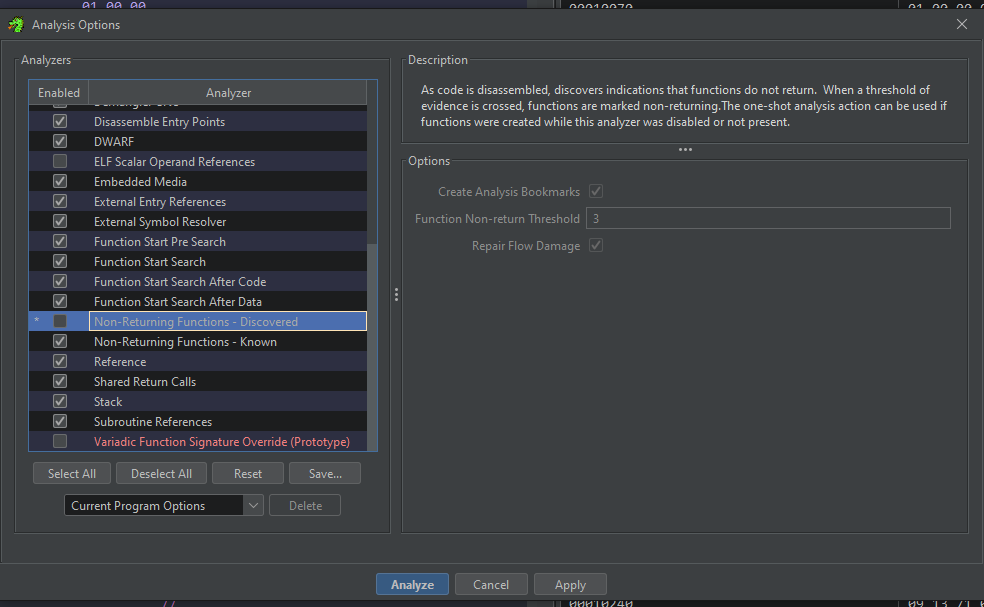Open the Save... dialog
This screenshot has width=984, height=607.
tap(324, 473)
